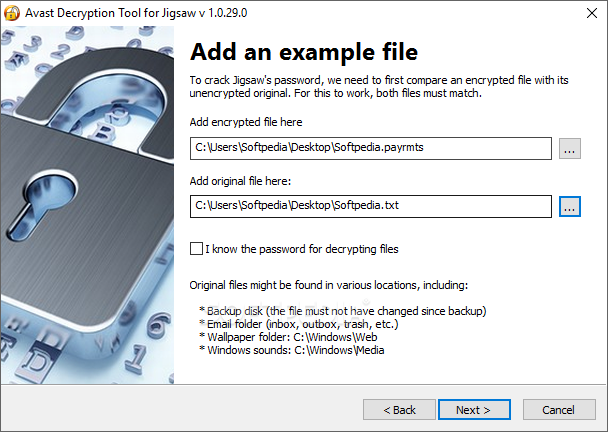Click the 'Backup disk' hint line
Screen dimensions: 608x432
343,311
